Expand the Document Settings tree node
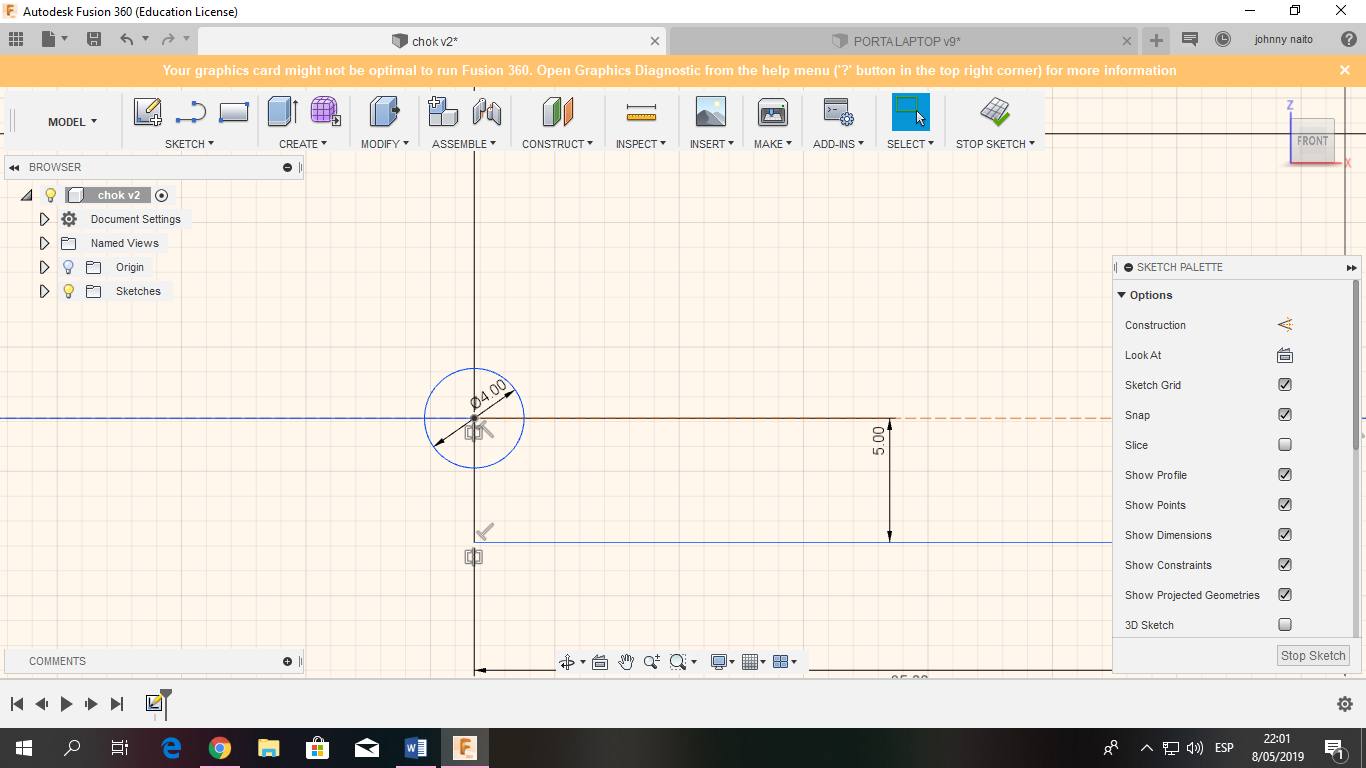This screenshot has width=1366, height=768. (x=44, y=219)
